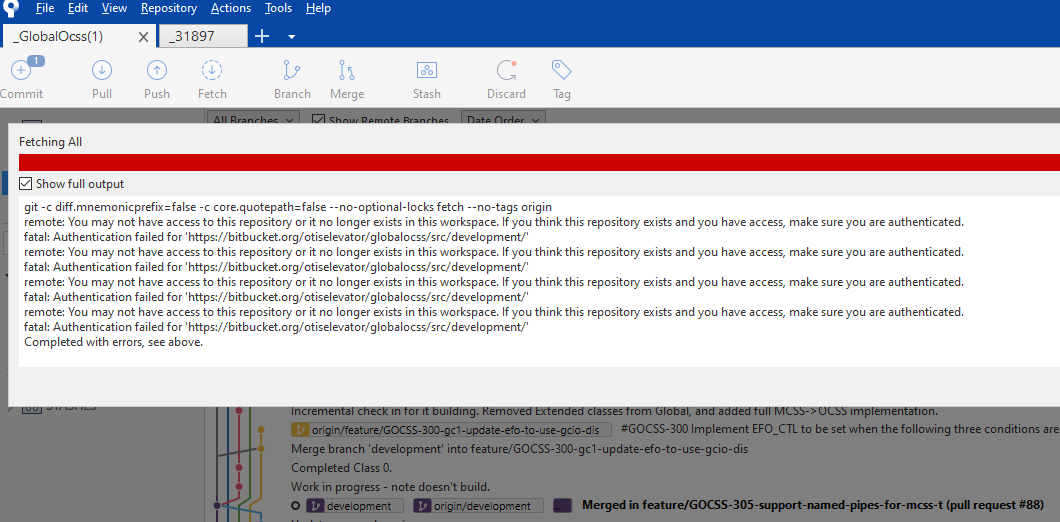
Task: Click the Fetch toolbar icon
Action: tap(212, 70)
